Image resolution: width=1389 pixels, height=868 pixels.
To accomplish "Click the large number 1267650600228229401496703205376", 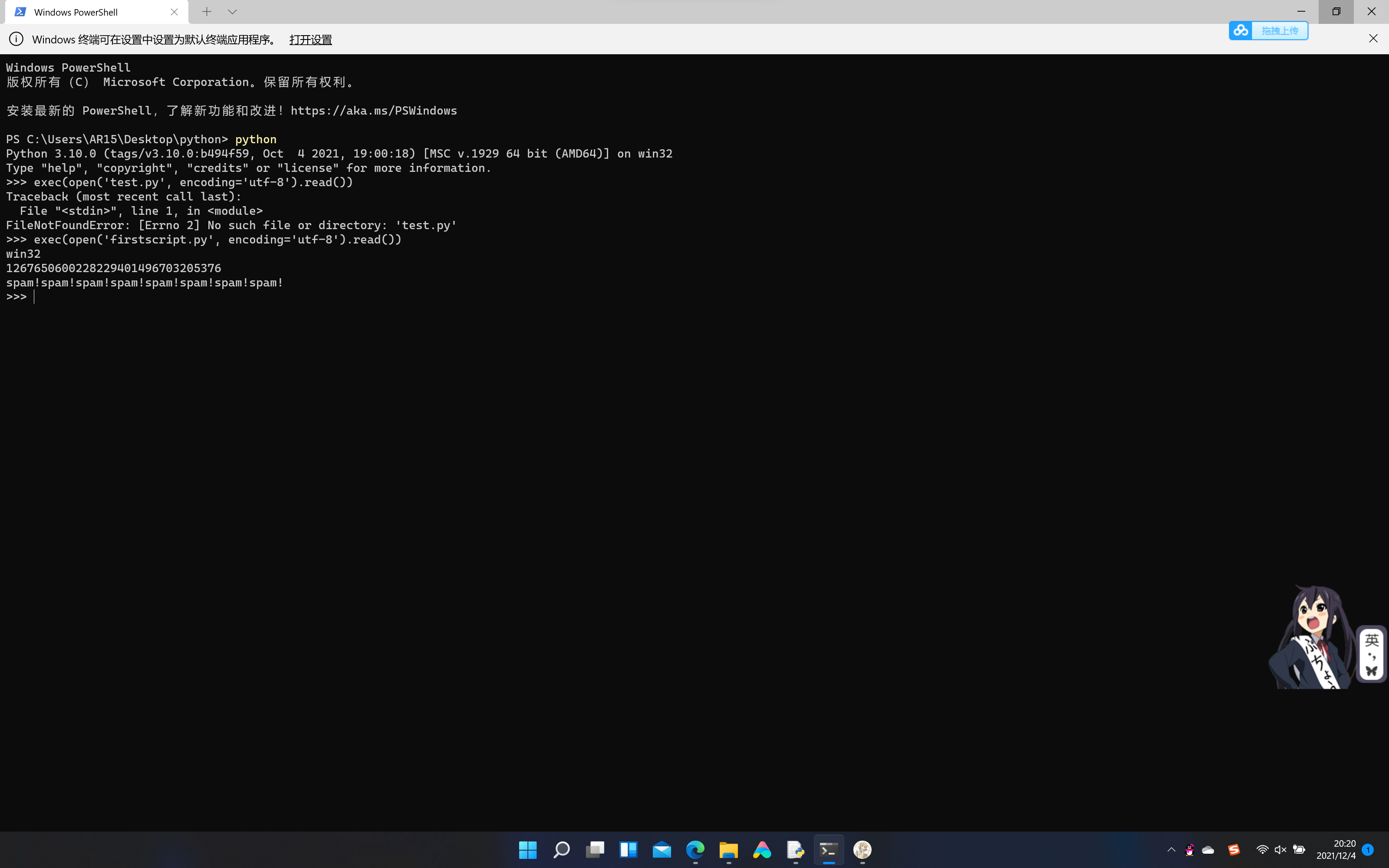I will [114, 269].
